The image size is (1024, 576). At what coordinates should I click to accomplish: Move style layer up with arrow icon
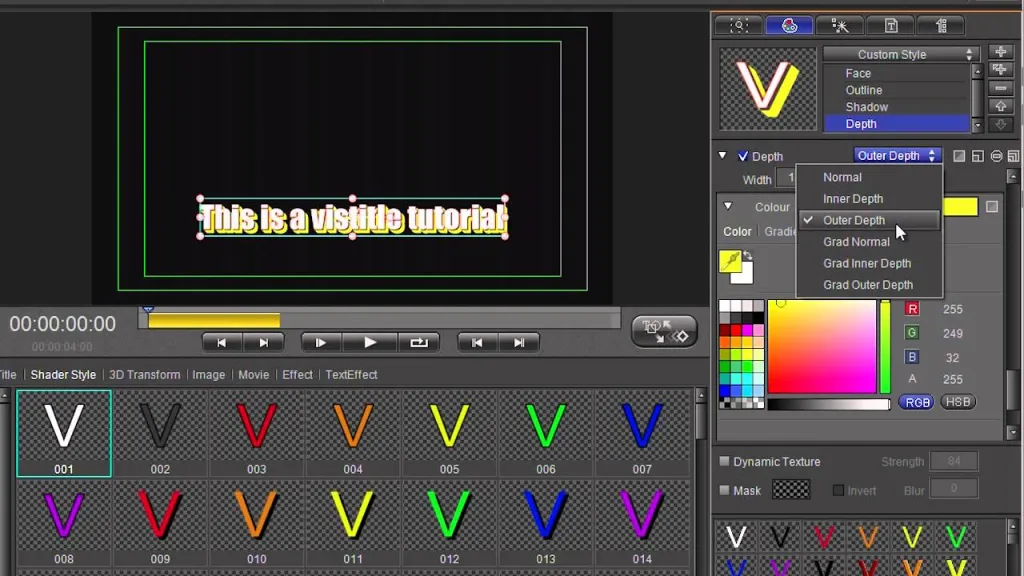[x=1000, y=106]
